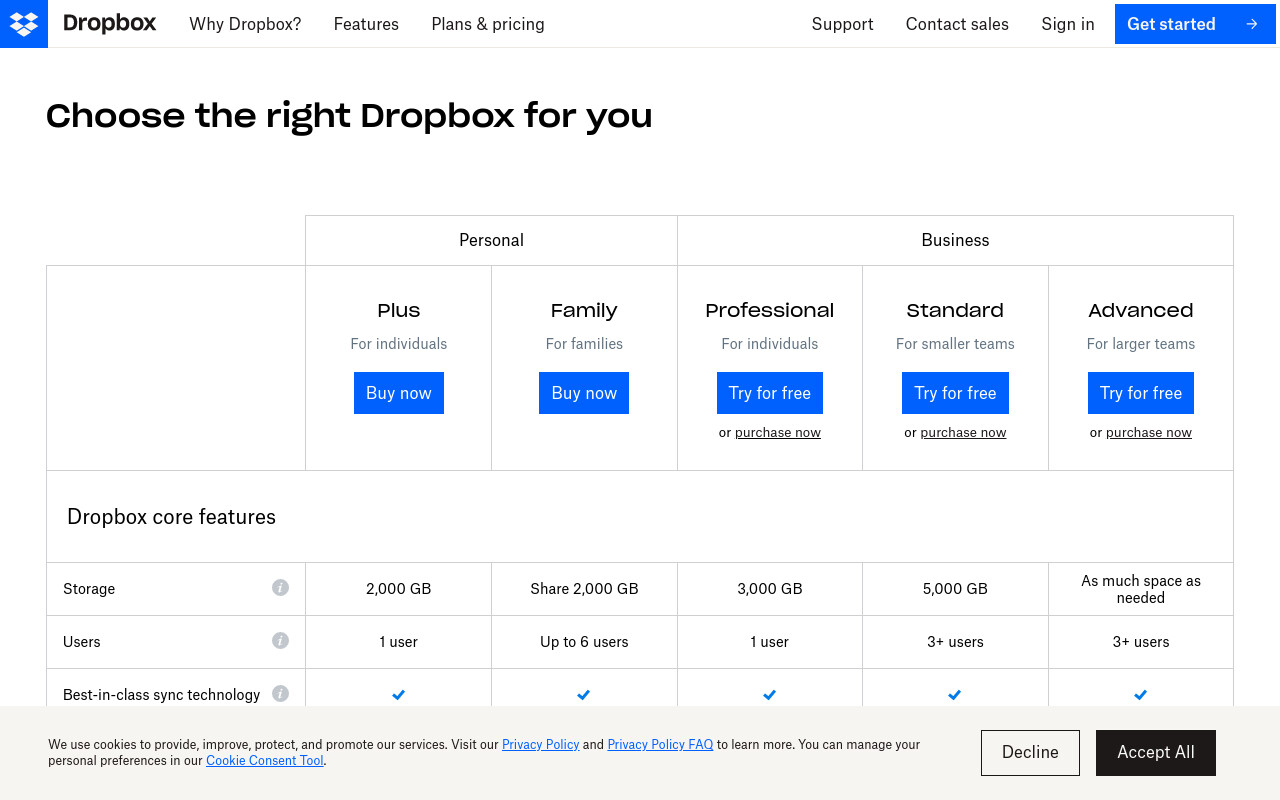
Task: Click the Standard plan sync checkmark
Action: [955, 694]
